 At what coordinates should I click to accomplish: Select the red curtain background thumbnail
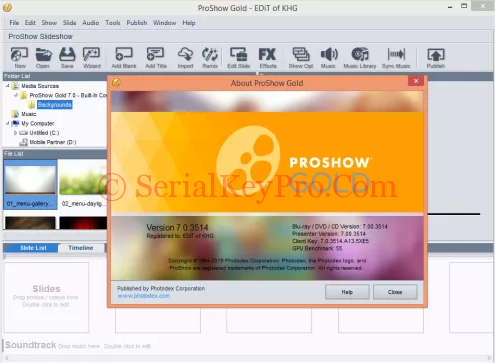83,223
